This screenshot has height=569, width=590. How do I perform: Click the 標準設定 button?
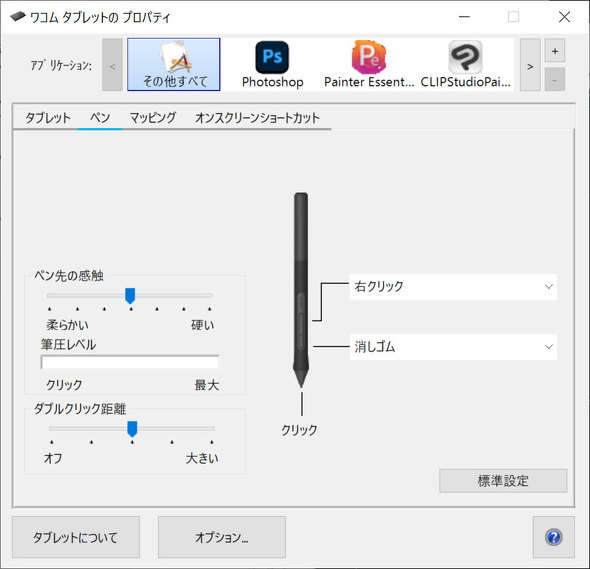[x=503, y=481]
